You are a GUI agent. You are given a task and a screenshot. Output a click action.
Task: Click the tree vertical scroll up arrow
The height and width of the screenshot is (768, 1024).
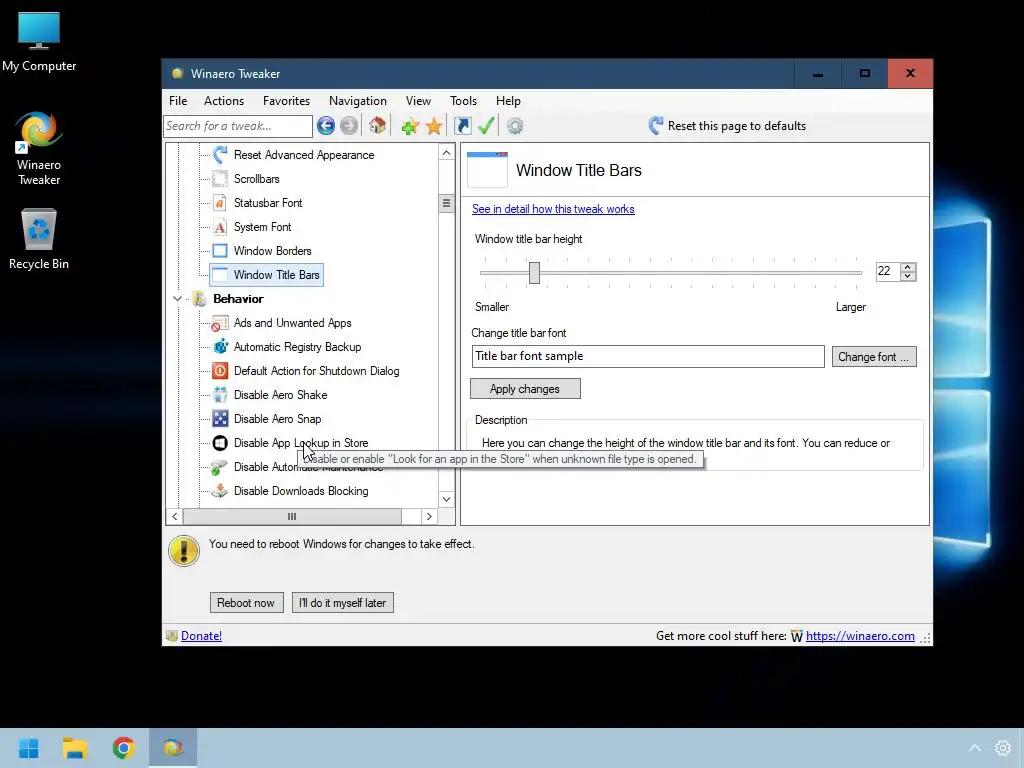pos(446,153)
